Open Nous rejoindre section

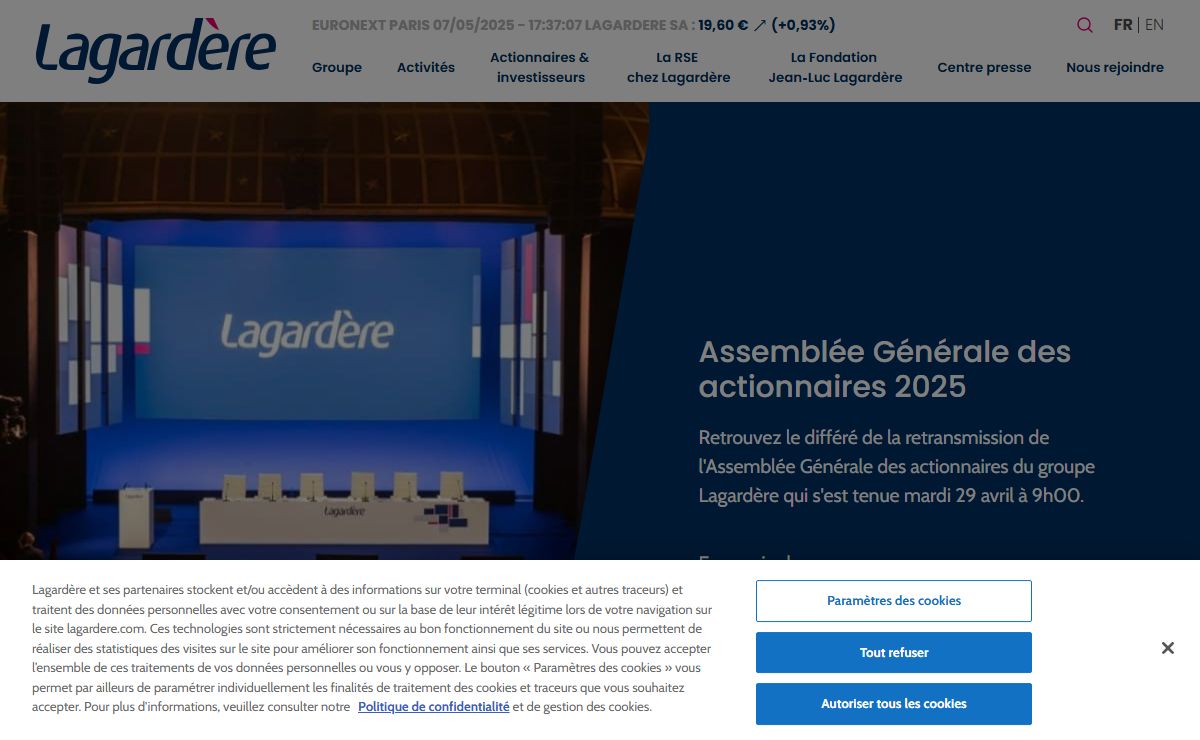pyautogui.click(x=1115, y=67)
